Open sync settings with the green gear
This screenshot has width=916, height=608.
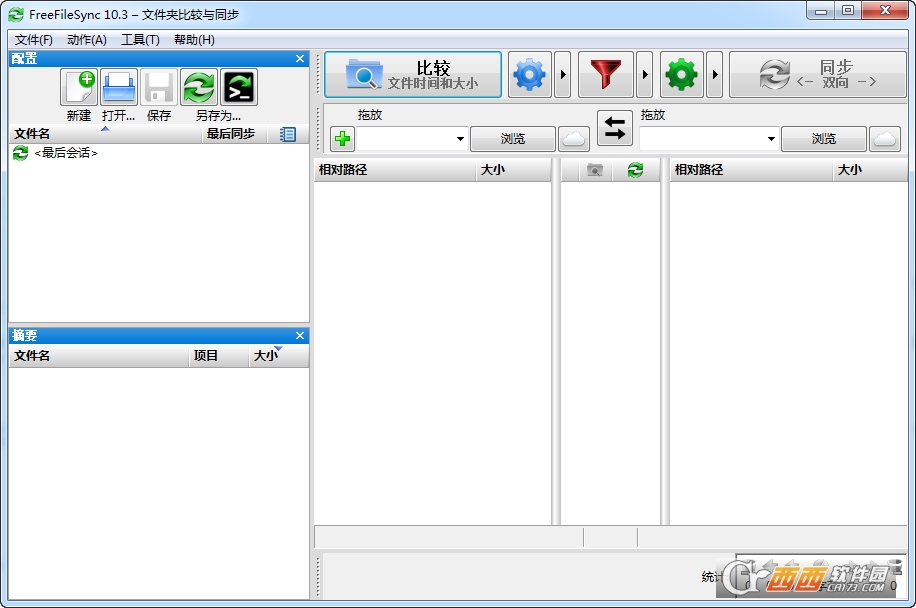(x=682, y=75)
